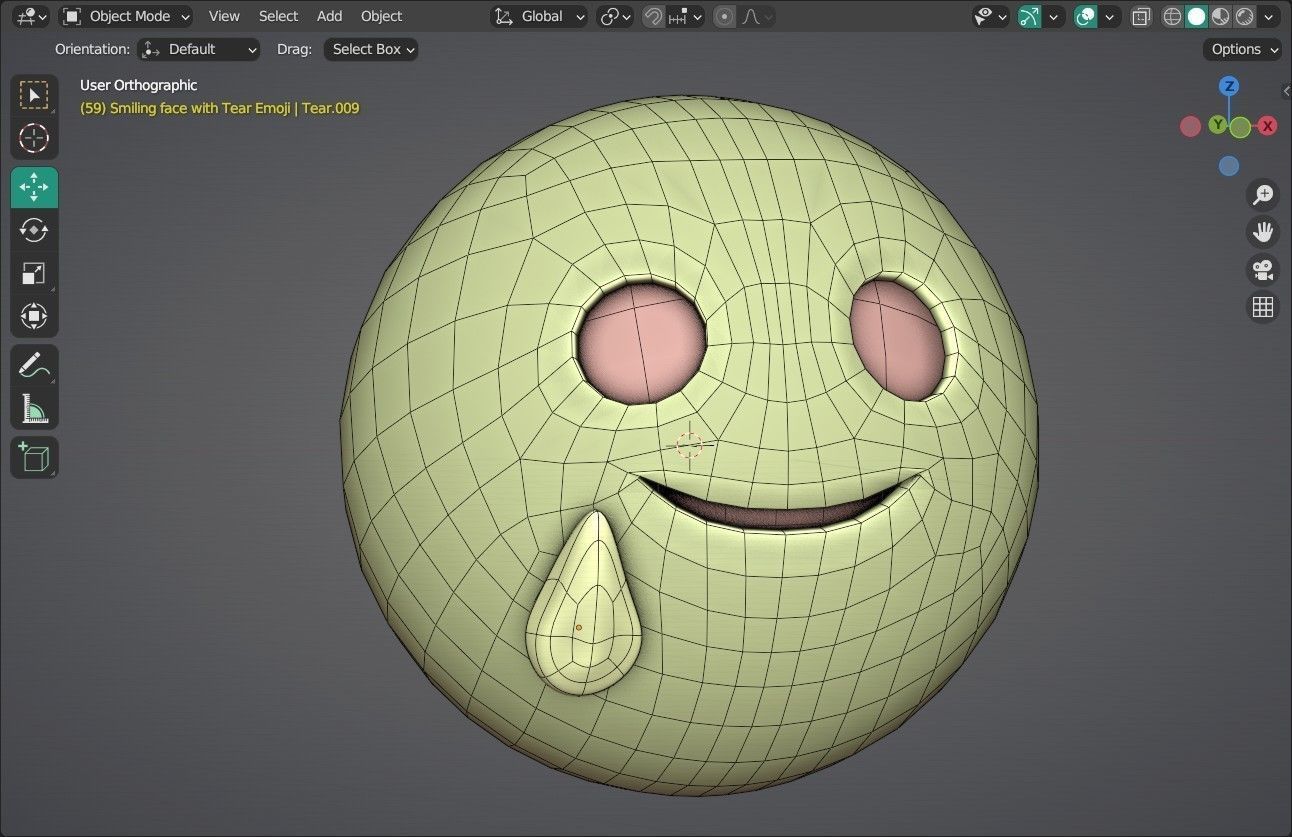Select the Annotate pencil tool
The width and height of the screenshot is (1292, 837).
coord(34,366)
